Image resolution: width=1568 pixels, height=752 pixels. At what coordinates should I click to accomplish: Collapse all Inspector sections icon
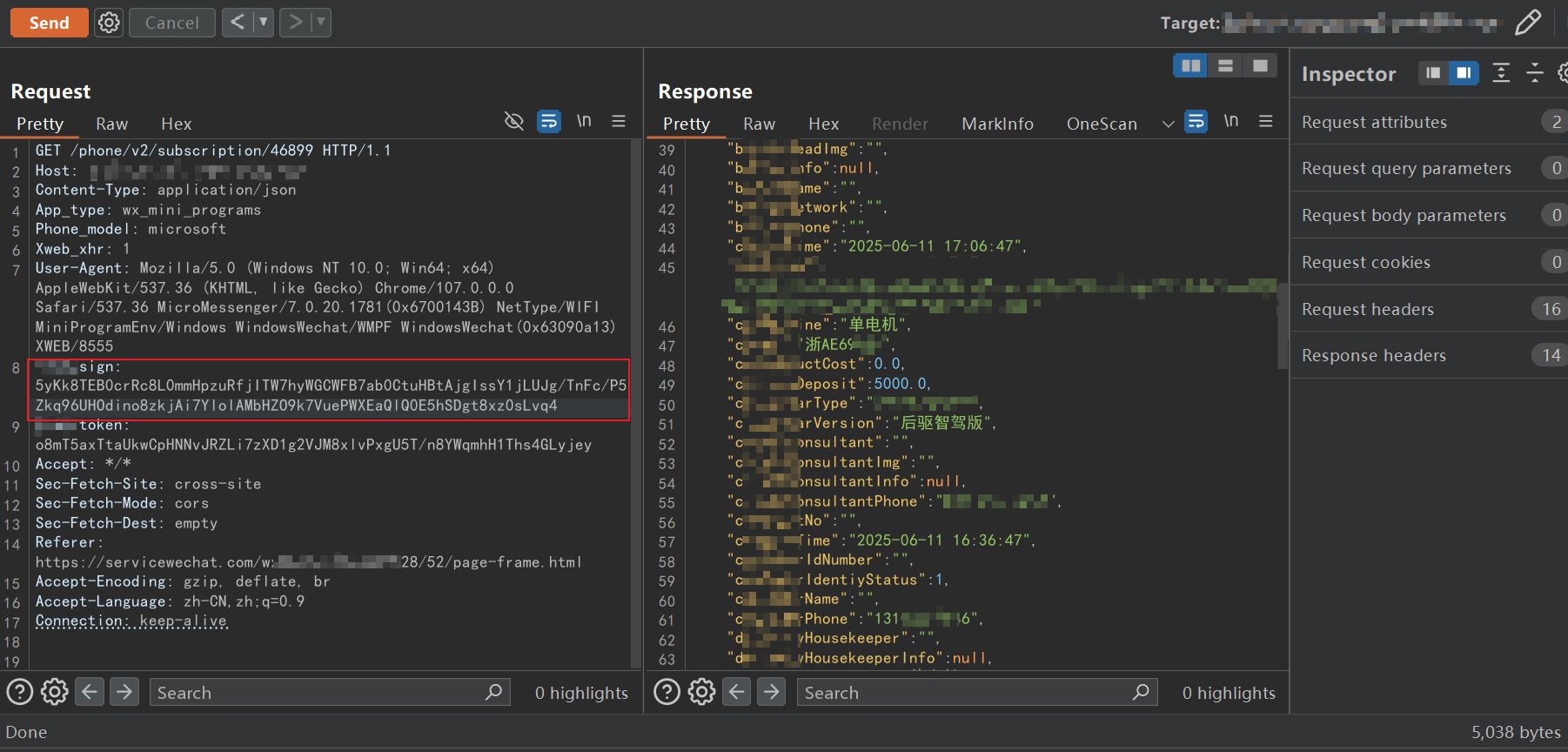[1535, 73]
